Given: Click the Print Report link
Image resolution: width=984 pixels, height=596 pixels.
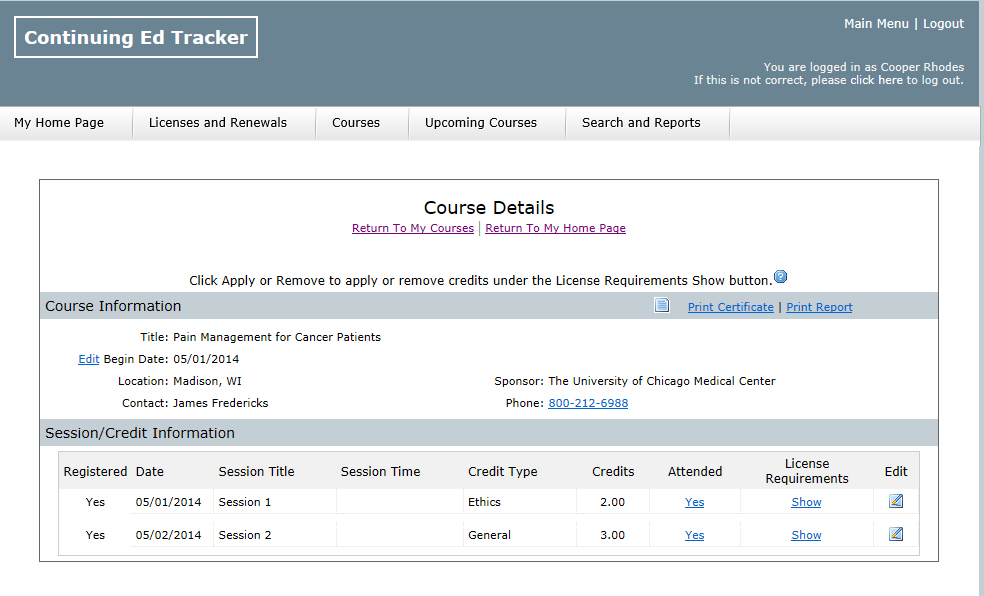Looking at the screenshot, I should click(819, 307).
